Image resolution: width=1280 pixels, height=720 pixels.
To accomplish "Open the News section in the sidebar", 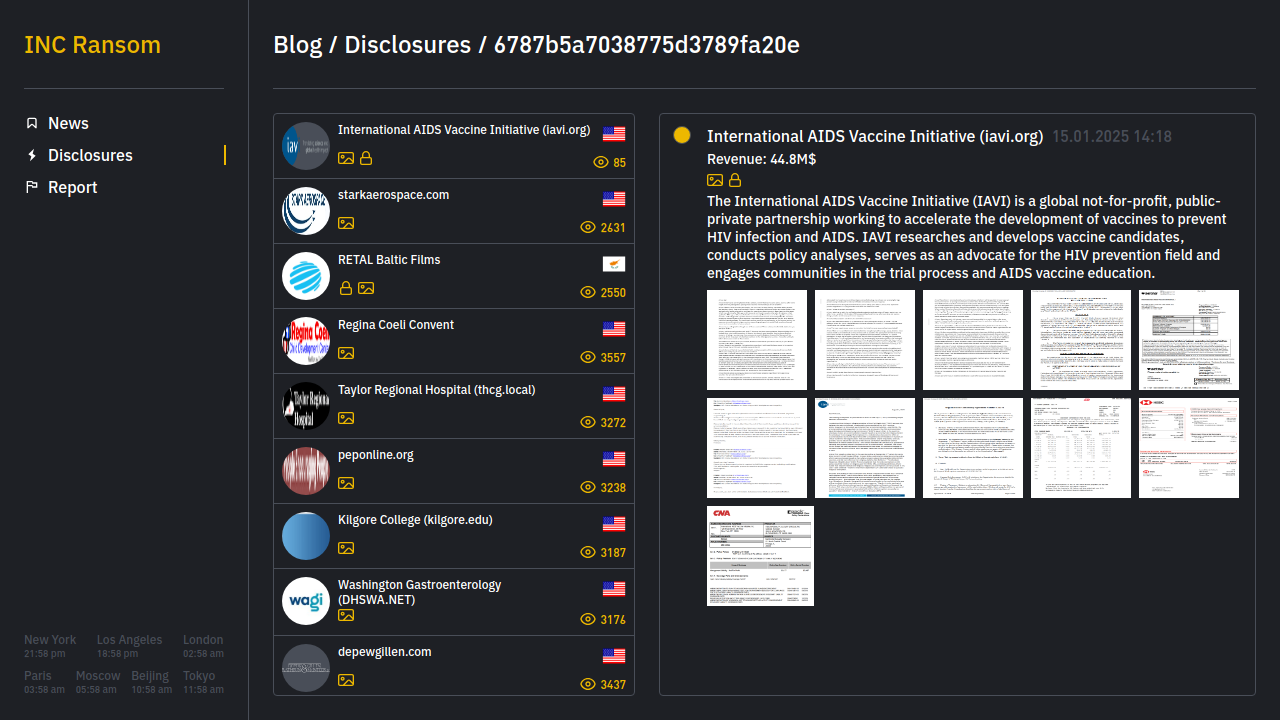I will 68,123.
